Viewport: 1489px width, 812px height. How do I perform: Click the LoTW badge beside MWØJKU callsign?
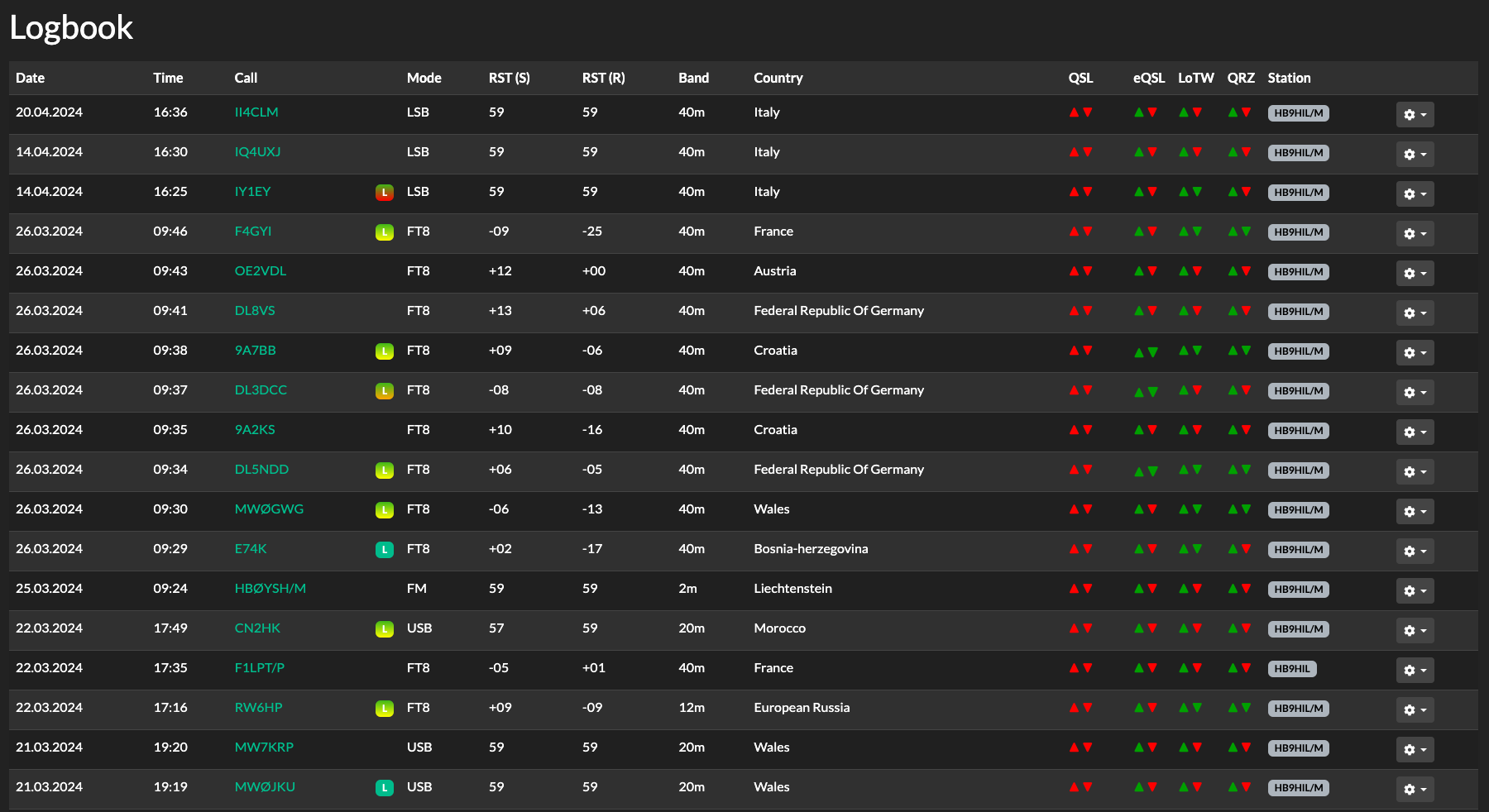click(x=384, y=788)
